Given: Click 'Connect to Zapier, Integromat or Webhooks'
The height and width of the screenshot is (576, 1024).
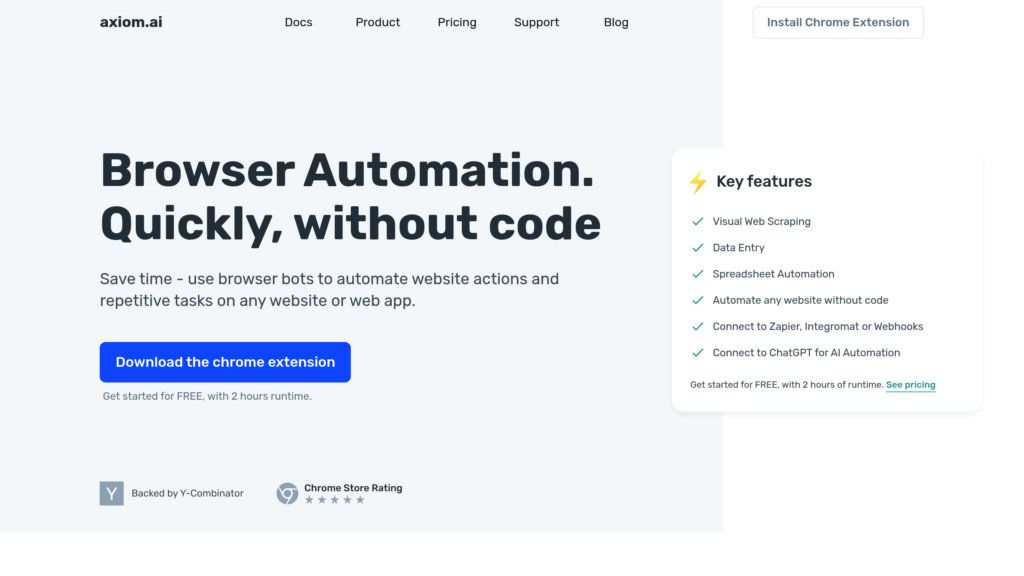Looking at the screenshot, I should coord(818,326).
